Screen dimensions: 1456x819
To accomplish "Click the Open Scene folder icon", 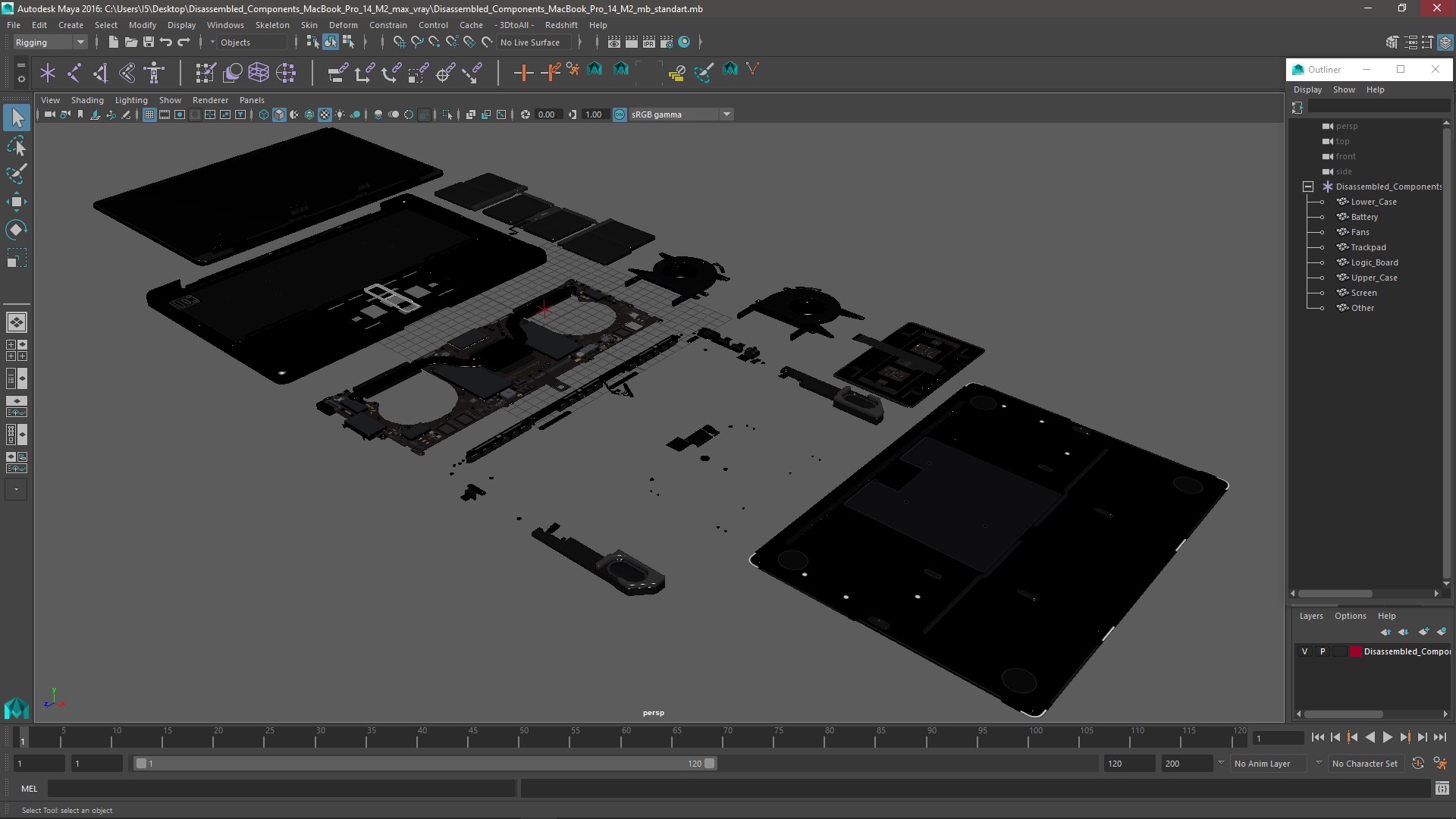I will (x=131, y=42).
